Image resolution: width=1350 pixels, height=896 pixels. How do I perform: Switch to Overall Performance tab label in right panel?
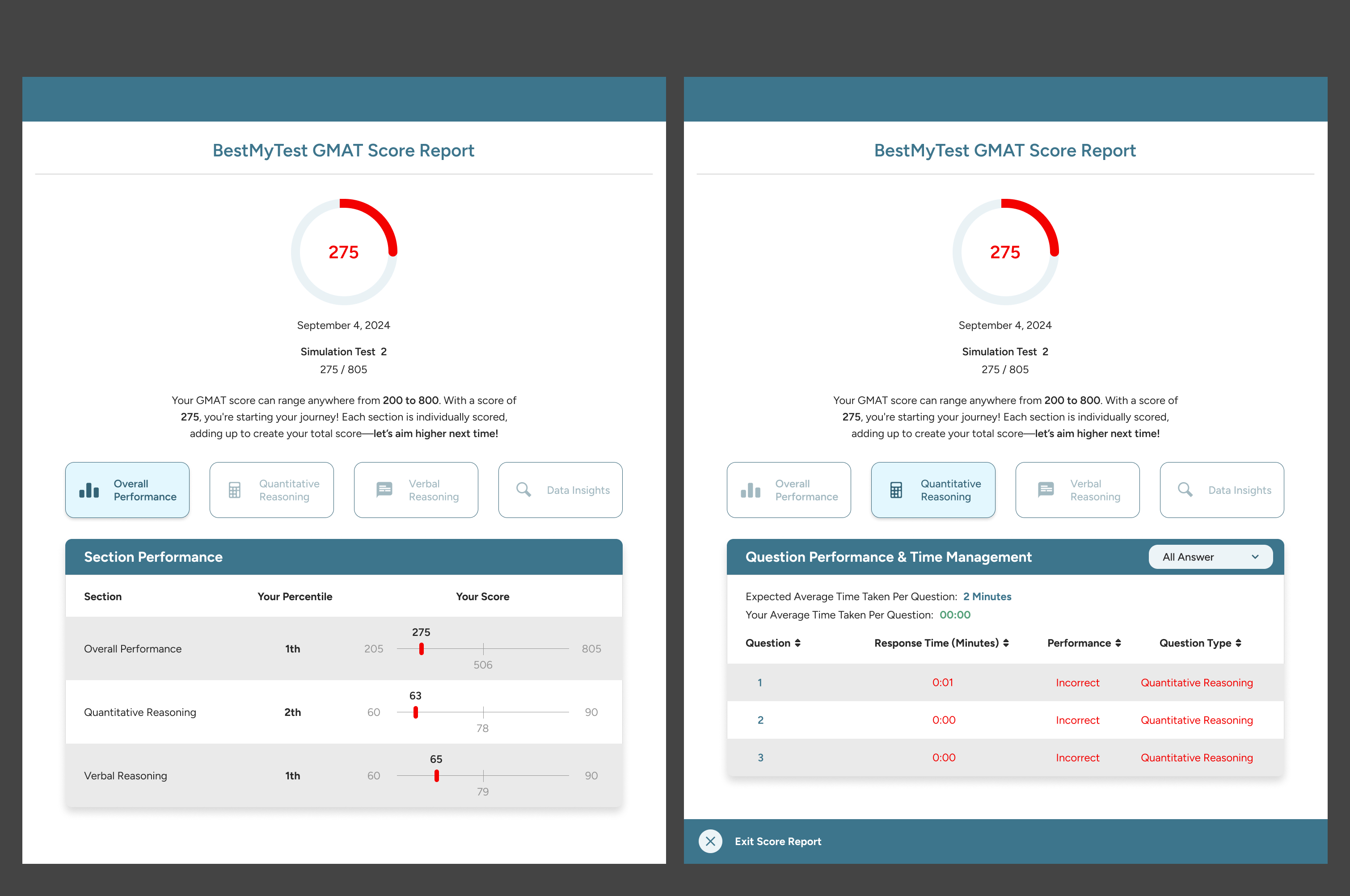click(x=806, y=490)
